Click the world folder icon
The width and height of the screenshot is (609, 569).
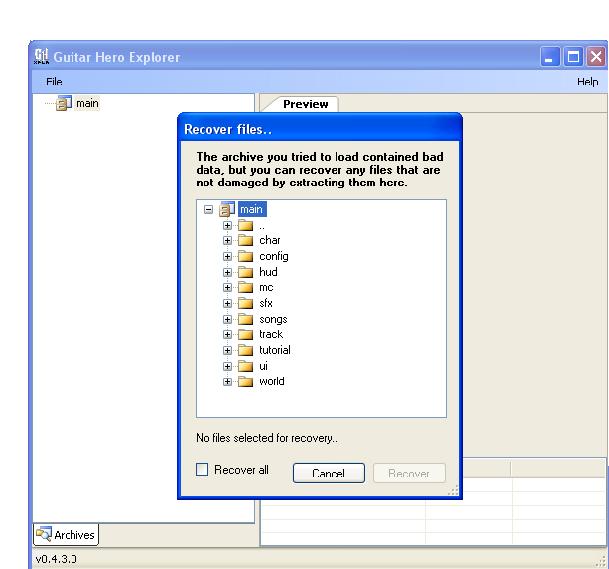(x=245, y=381)
